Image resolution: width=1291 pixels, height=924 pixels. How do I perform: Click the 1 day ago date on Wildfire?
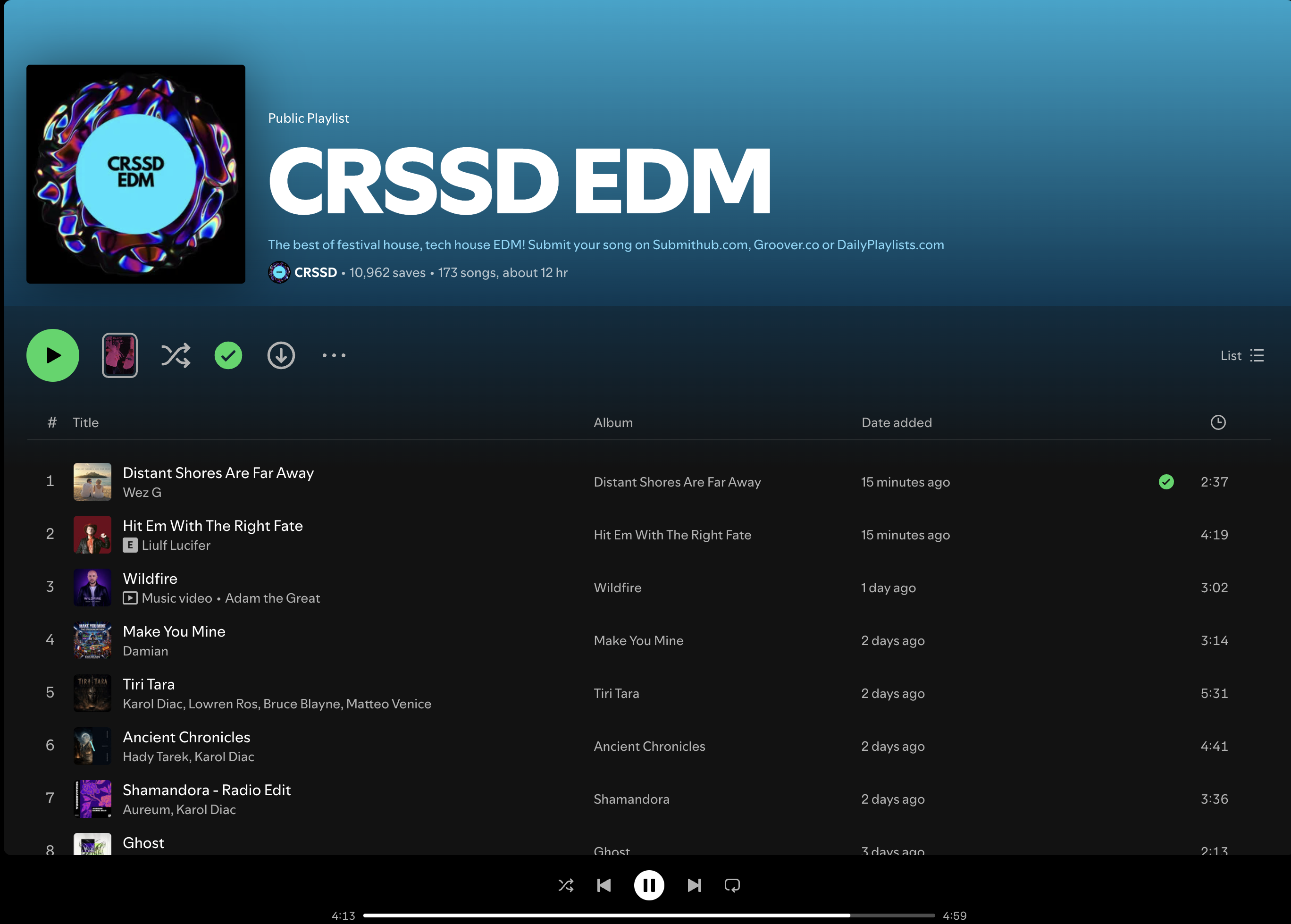(x=888, y=588)
